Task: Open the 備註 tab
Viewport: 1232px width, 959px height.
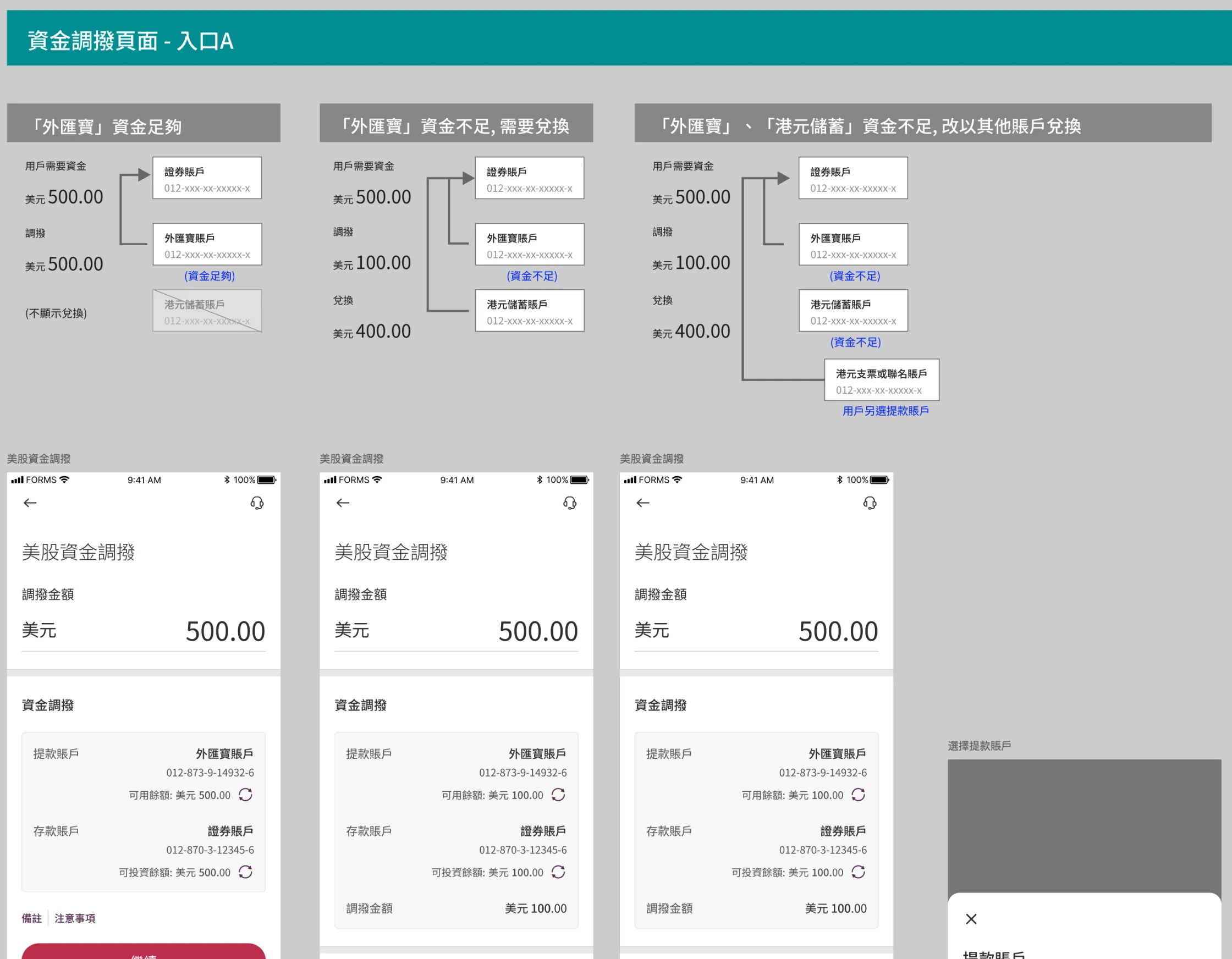Action: coord(31,918)
